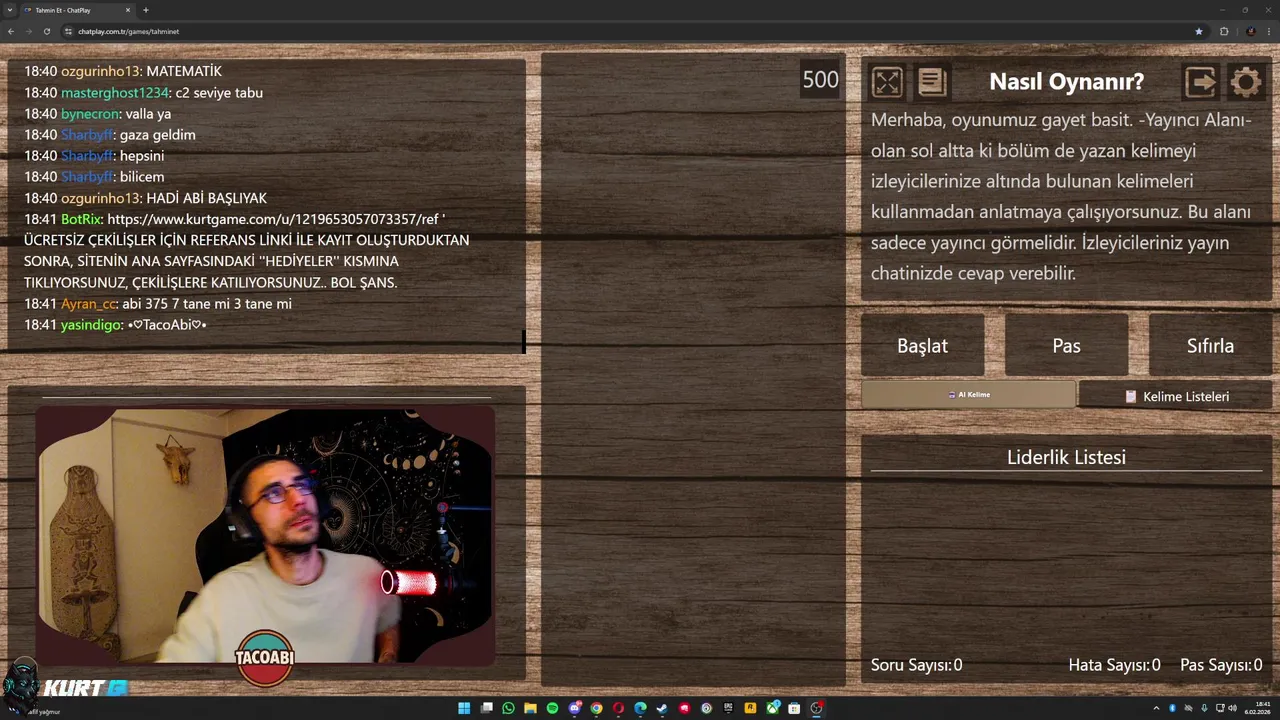Open Epic Games launcher from the taskbar
This screenshot has width=1280, height=720.
[x=728, y=708]
